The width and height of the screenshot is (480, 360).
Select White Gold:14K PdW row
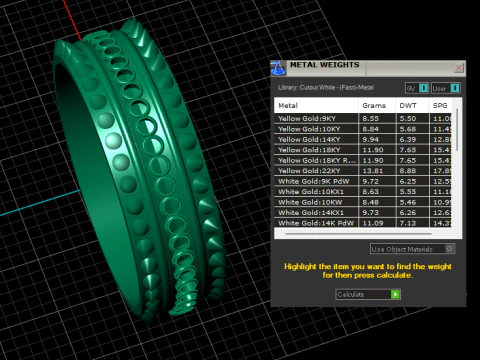pos(363,223)
